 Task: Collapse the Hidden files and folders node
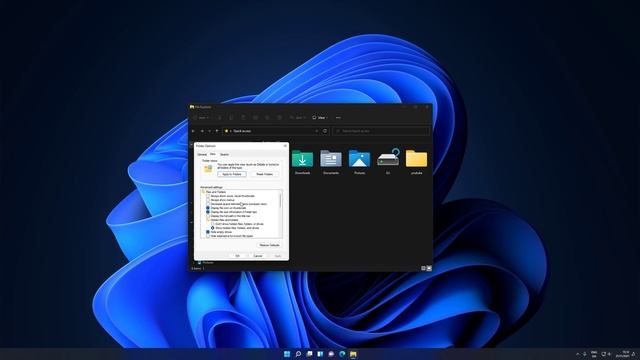[x=208, y=220]
